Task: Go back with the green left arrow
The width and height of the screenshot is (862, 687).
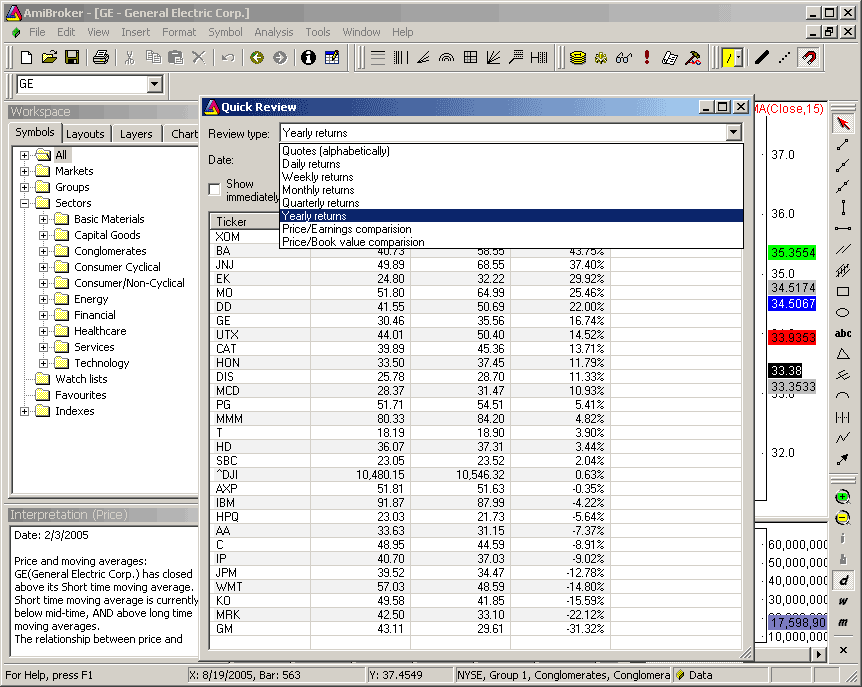Action: click(x=257, y=57)
